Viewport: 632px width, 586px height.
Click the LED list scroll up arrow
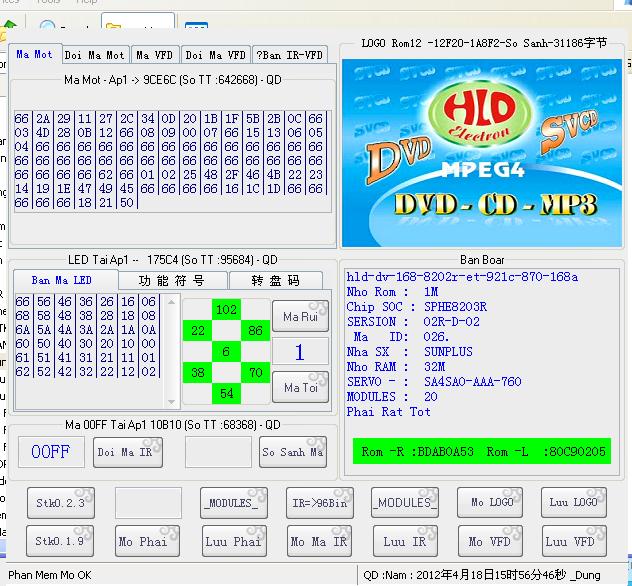[x=171, y=302]
